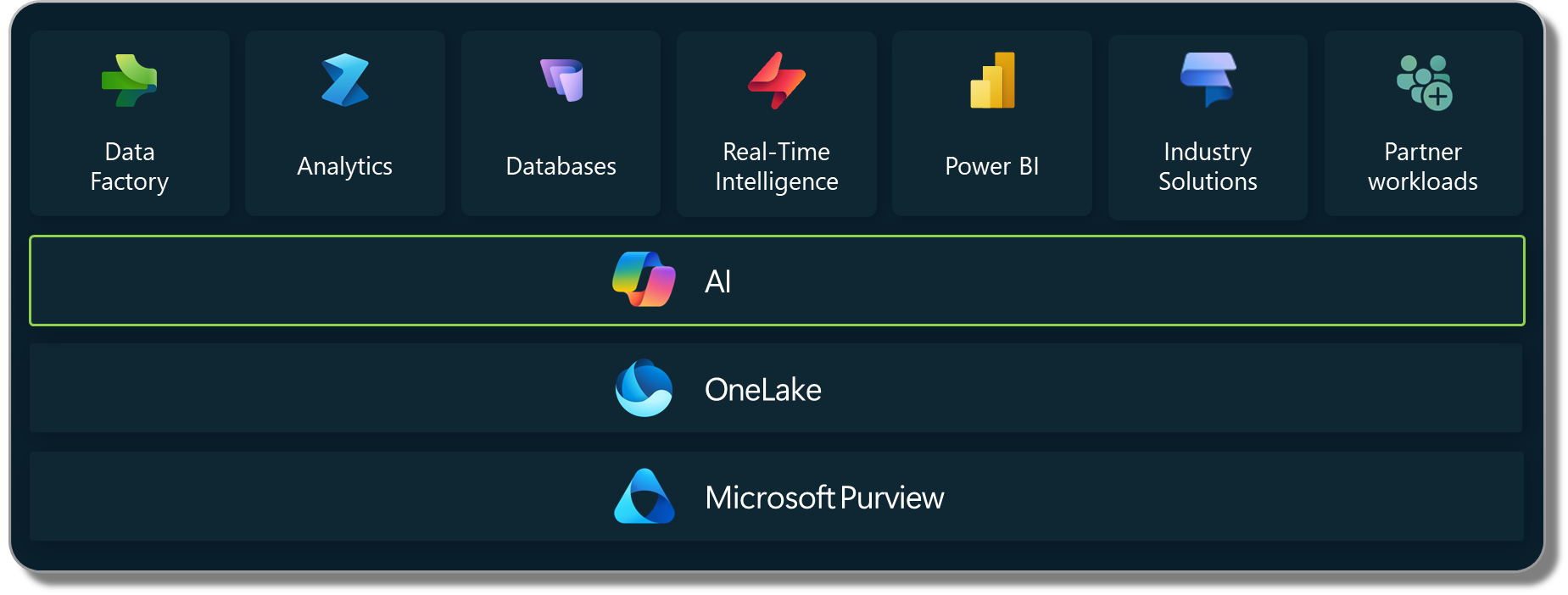Click the Microsoft Purview triangle icon
Image resolution: width=1568 pixels, height=595 pixels.
[644, 497]
